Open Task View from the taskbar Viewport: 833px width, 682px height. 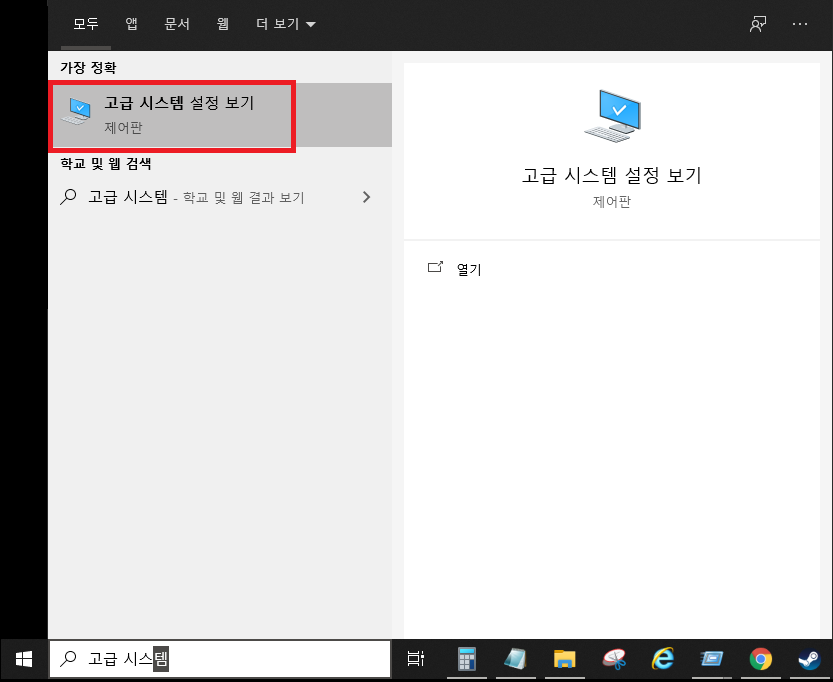415,659
